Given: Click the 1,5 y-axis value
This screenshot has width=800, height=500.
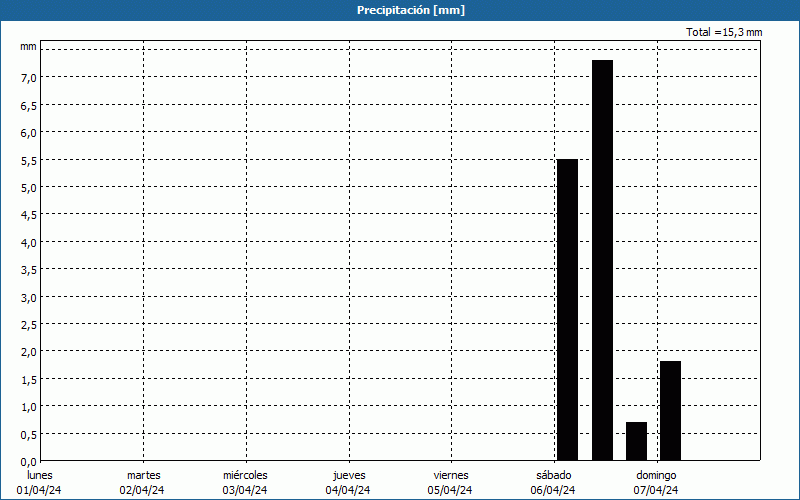Looking at the screenshot, I should 29,380.
